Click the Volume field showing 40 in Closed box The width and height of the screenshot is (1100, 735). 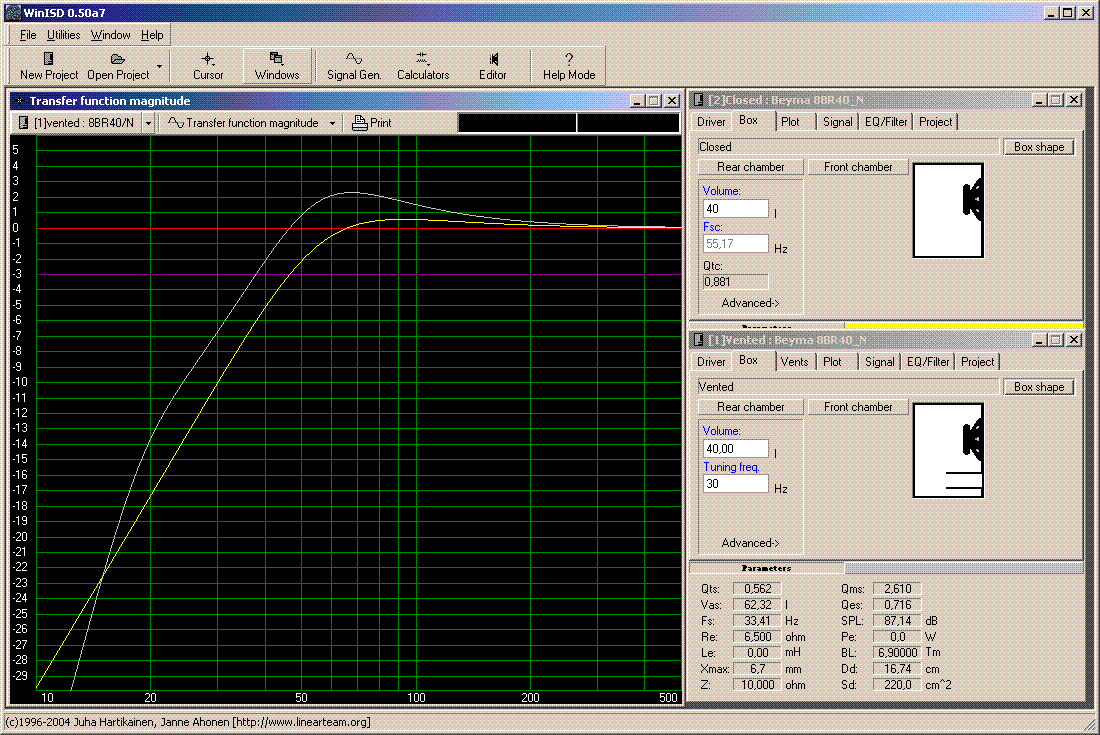coord(735,209)
